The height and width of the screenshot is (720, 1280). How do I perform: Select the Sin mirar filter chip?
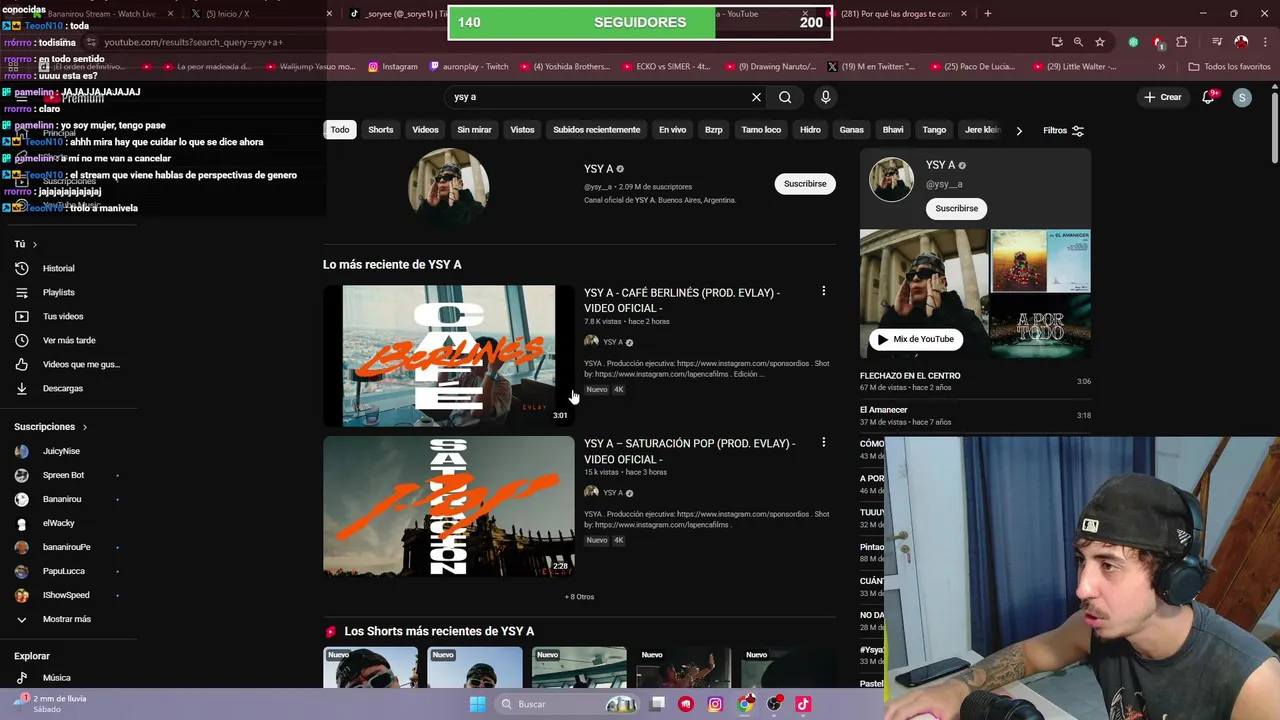pyautogui.click(x=474, y=130)
